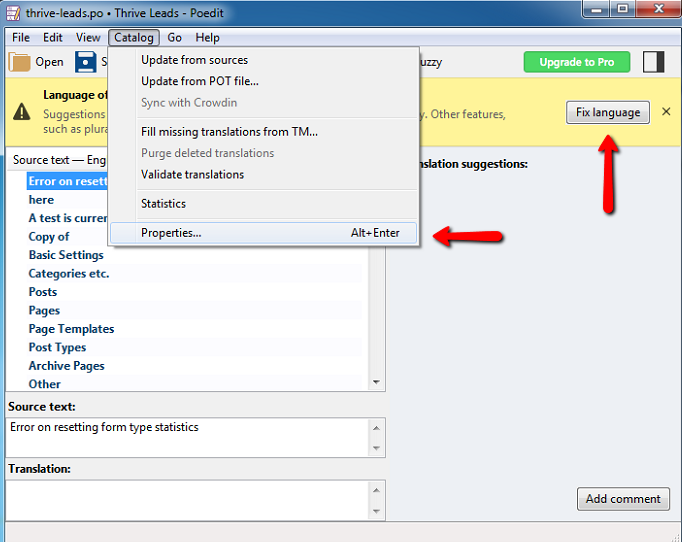Click the Poedit app icon in title bar
The width and height of the screenshot is (682, 542).
tap(13, 13)
